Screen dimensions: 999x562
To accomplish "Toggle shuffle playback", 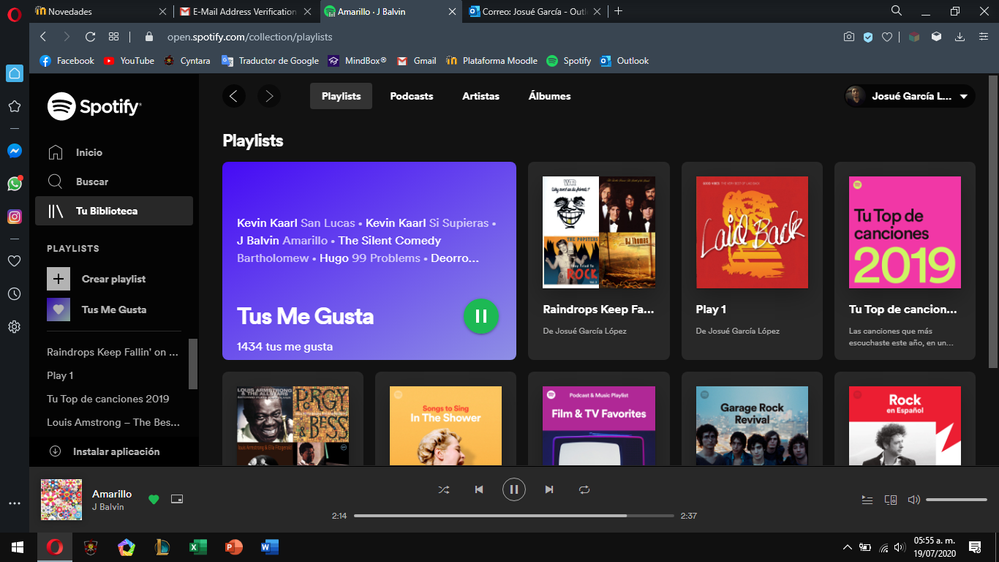I will (443, 489).
